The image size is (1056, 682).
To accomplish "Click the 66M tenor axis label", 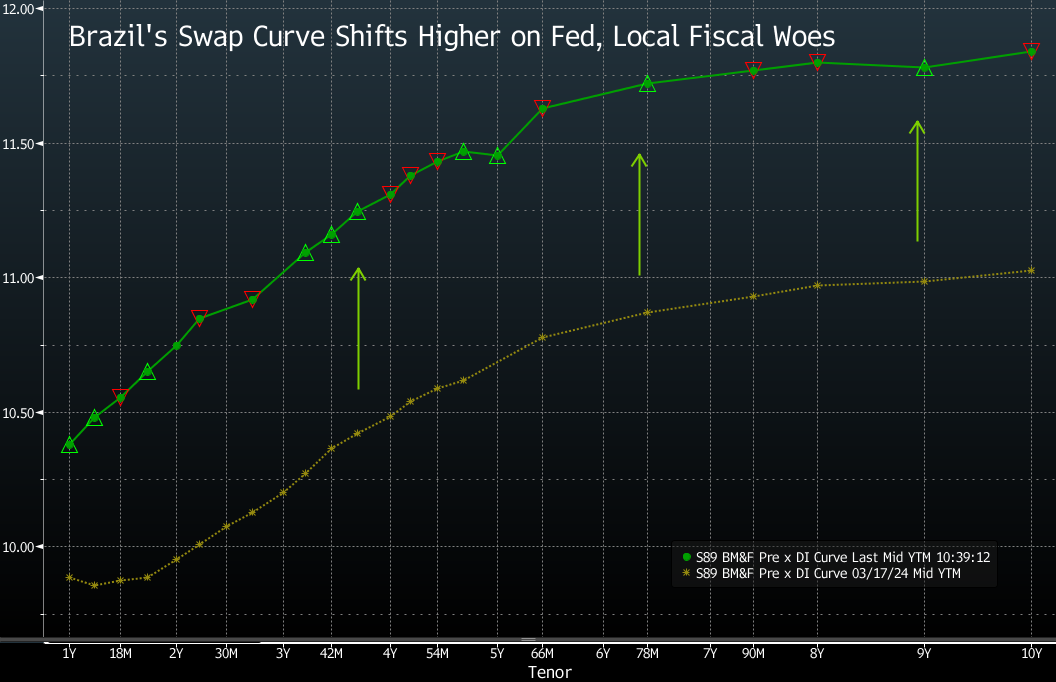I will 542,653.
